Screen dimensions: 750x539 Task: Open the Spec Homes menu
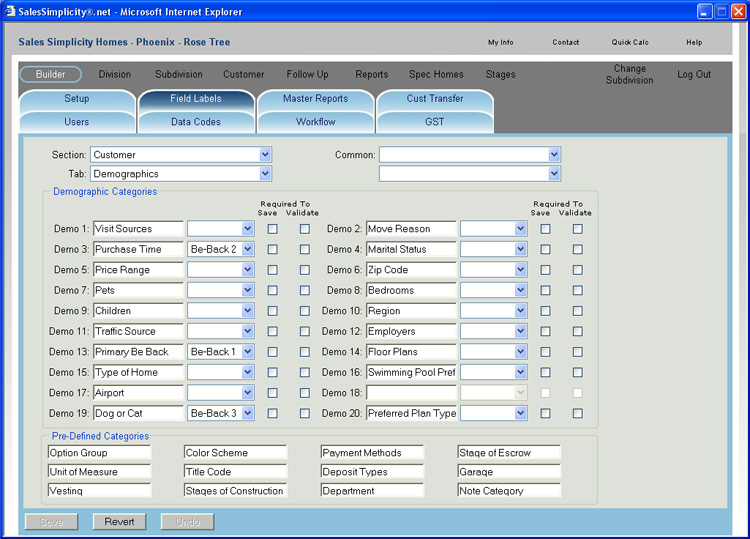436,75
